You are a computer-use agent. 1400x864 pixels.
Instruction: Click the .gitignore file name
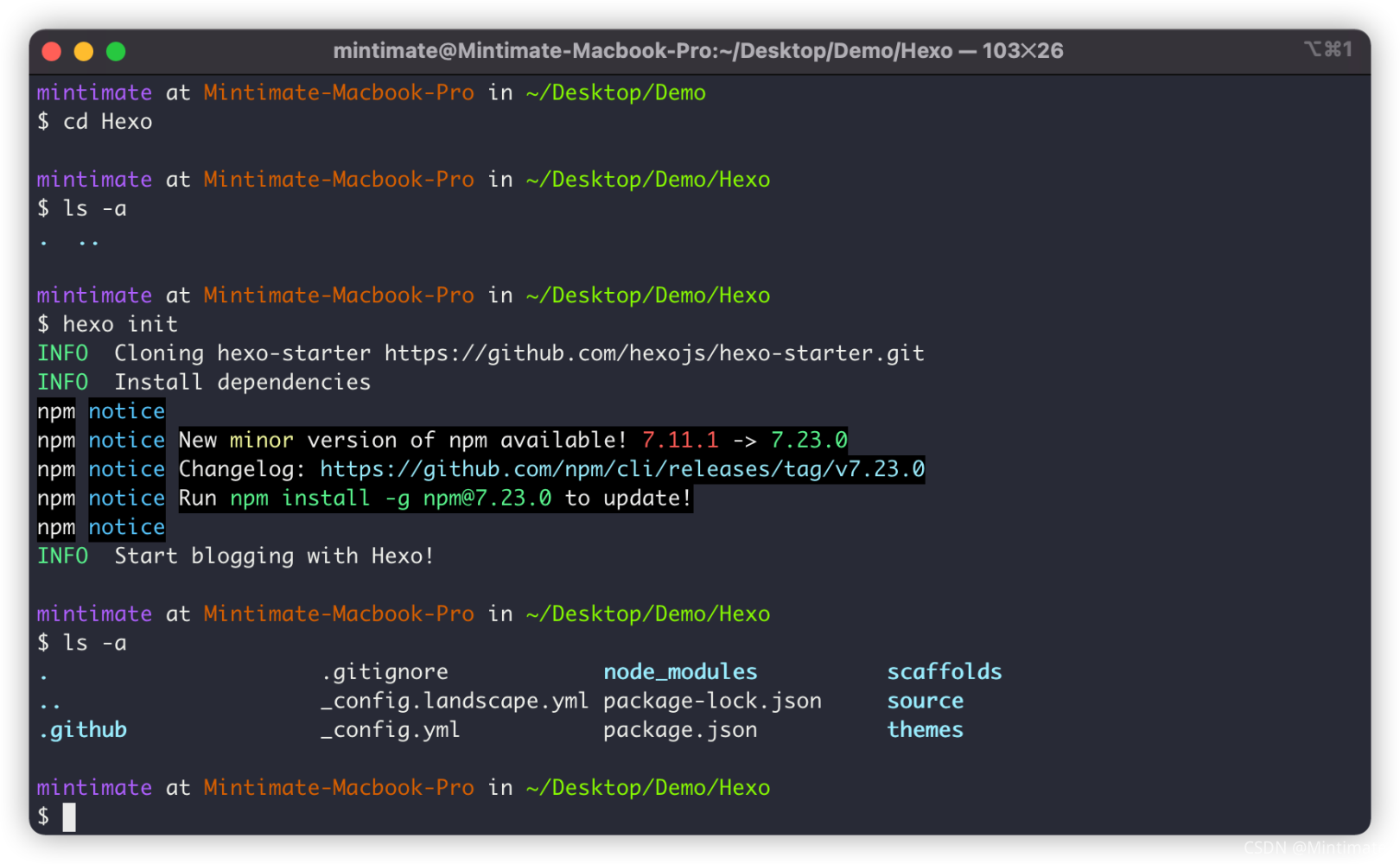point(385,672)
